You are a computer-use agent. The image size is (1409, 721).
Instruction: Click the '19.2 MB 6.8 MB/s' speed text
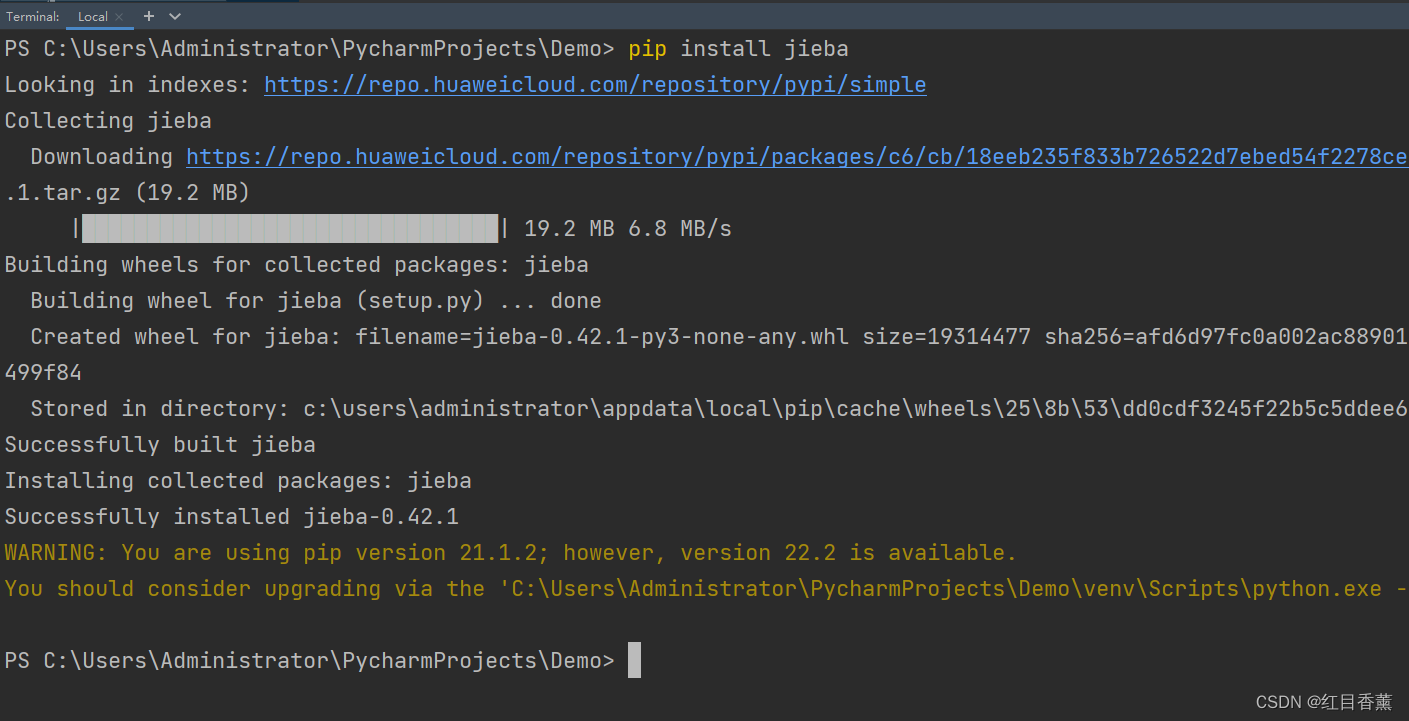[625, 228]
